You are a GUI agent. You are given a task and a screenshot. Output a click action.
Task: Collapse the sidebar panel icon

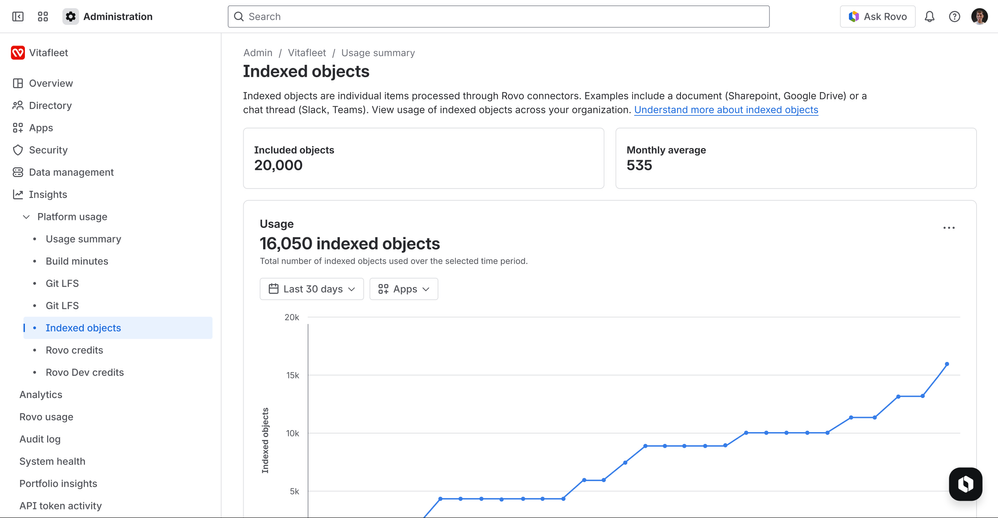pos(18,17)
